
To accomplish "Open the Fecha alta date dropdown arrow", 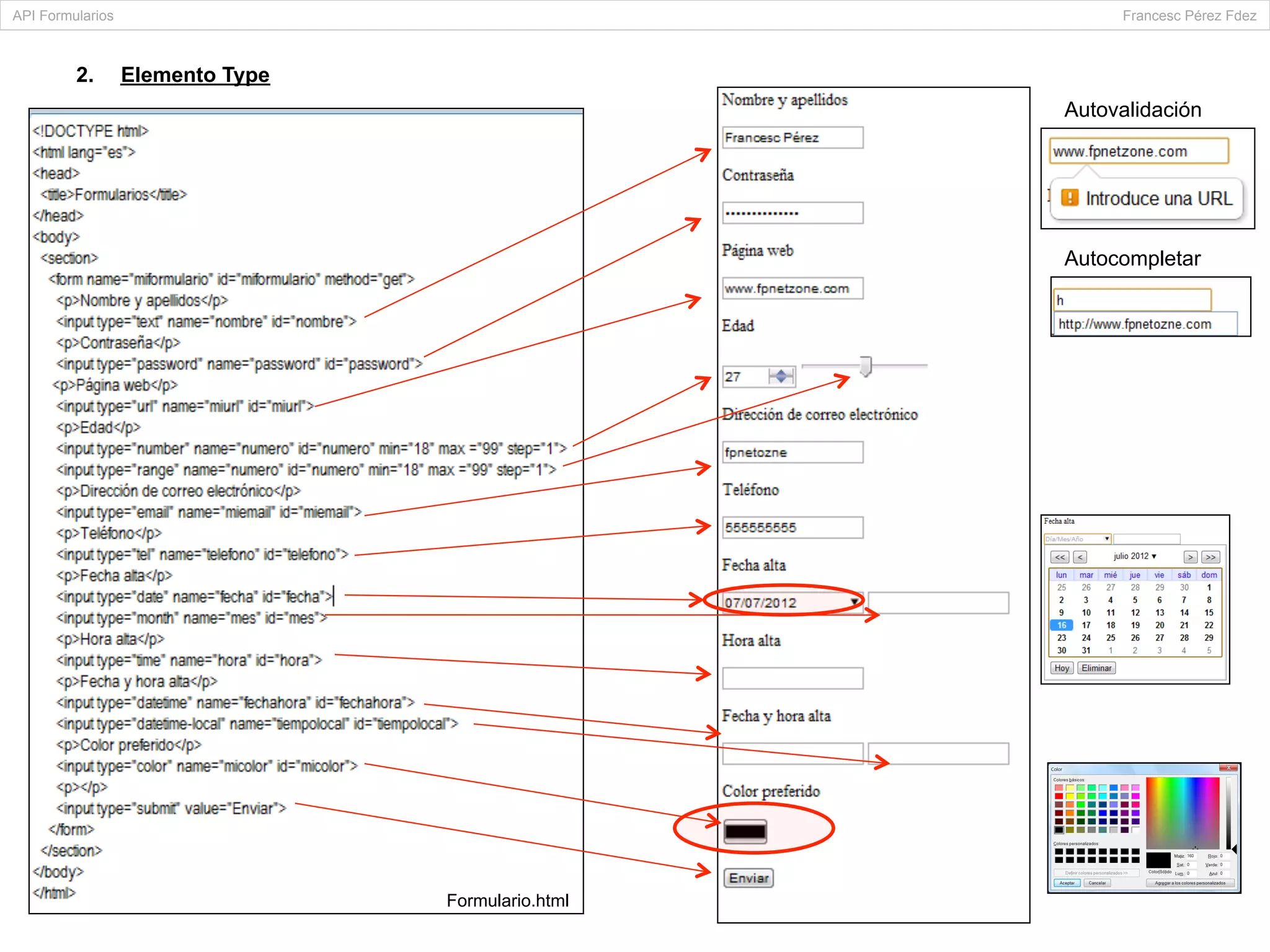I will pyautogui.click(x=855, y=602).
